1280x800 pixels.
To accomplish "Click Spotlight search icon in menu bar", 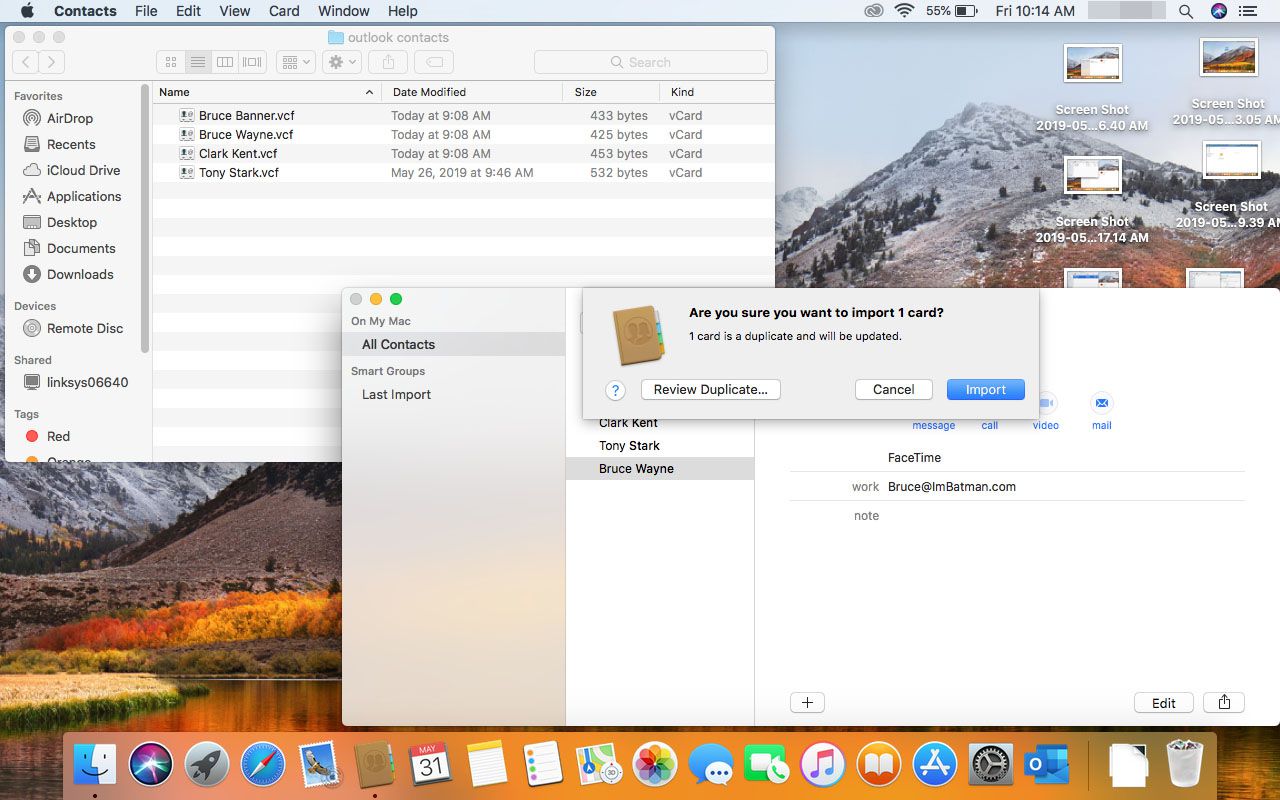I will [1186, 11].
